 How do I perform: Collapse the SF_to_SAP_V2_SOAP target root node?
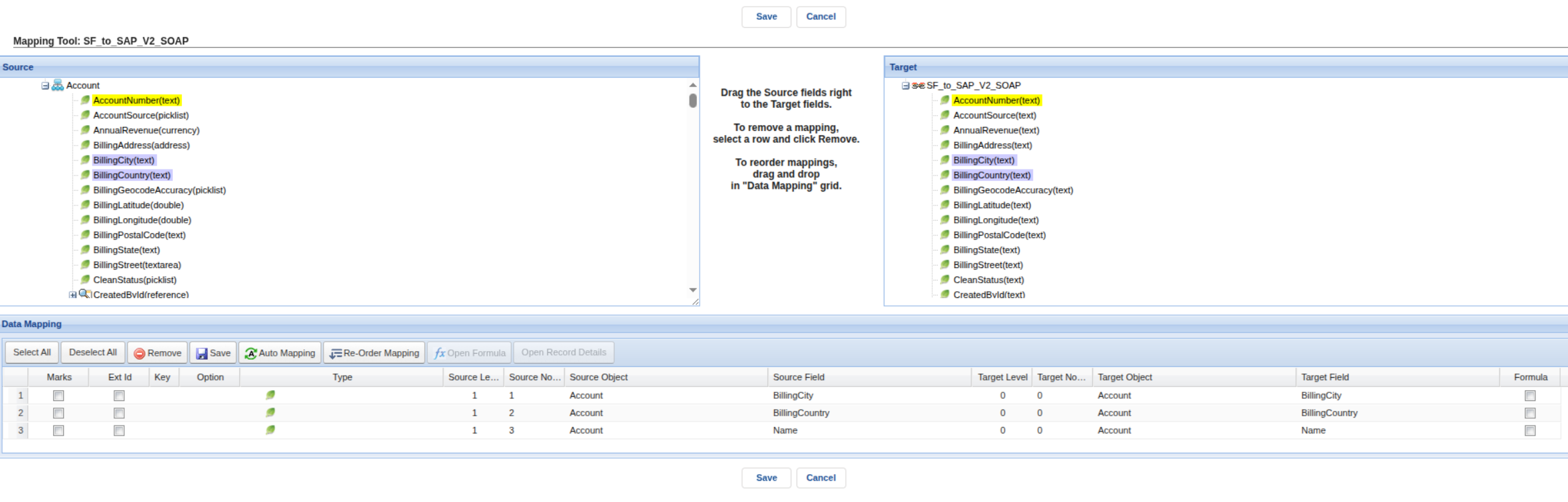[905, 86]
